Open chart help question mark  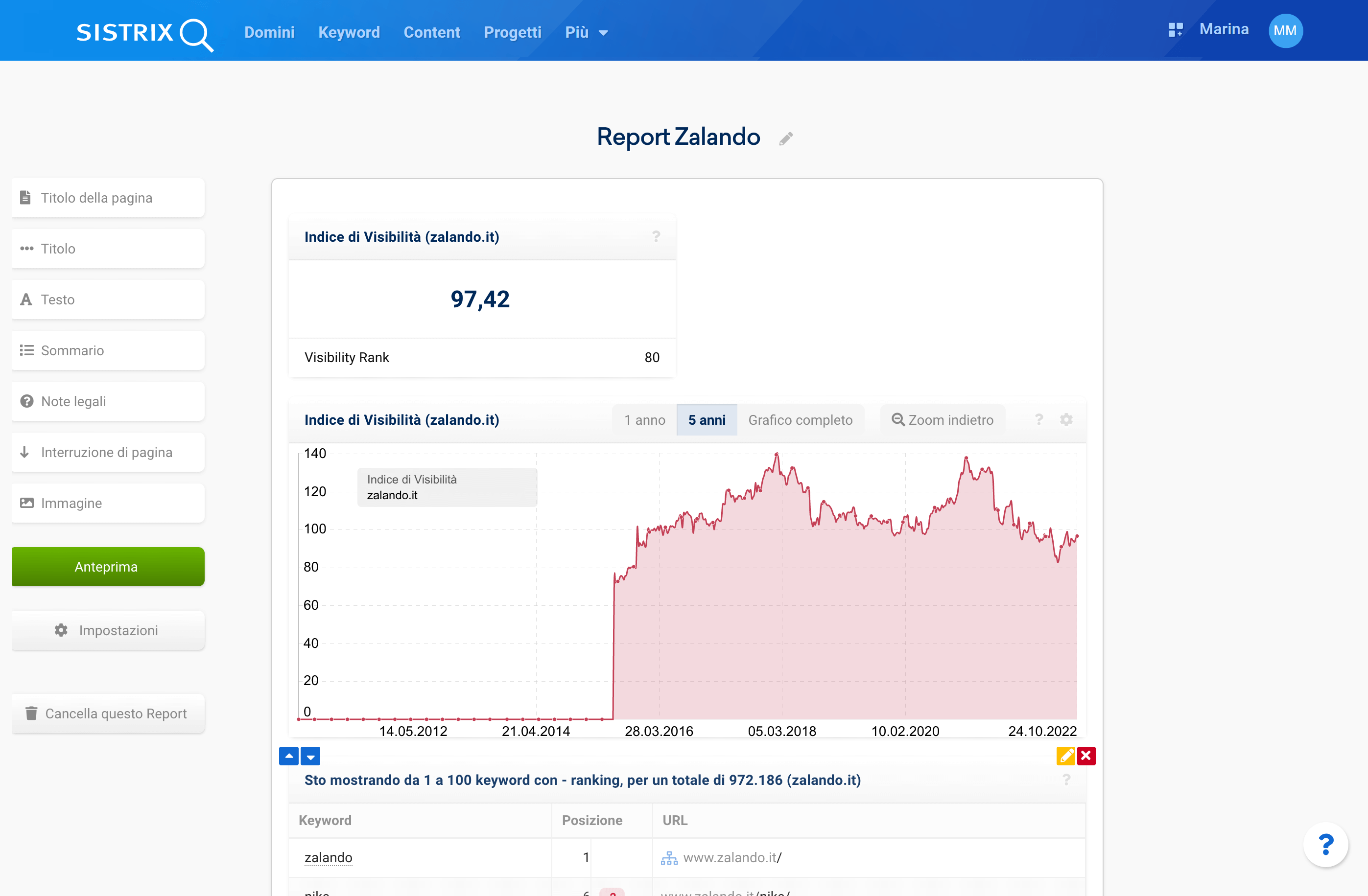point(1038,420)
